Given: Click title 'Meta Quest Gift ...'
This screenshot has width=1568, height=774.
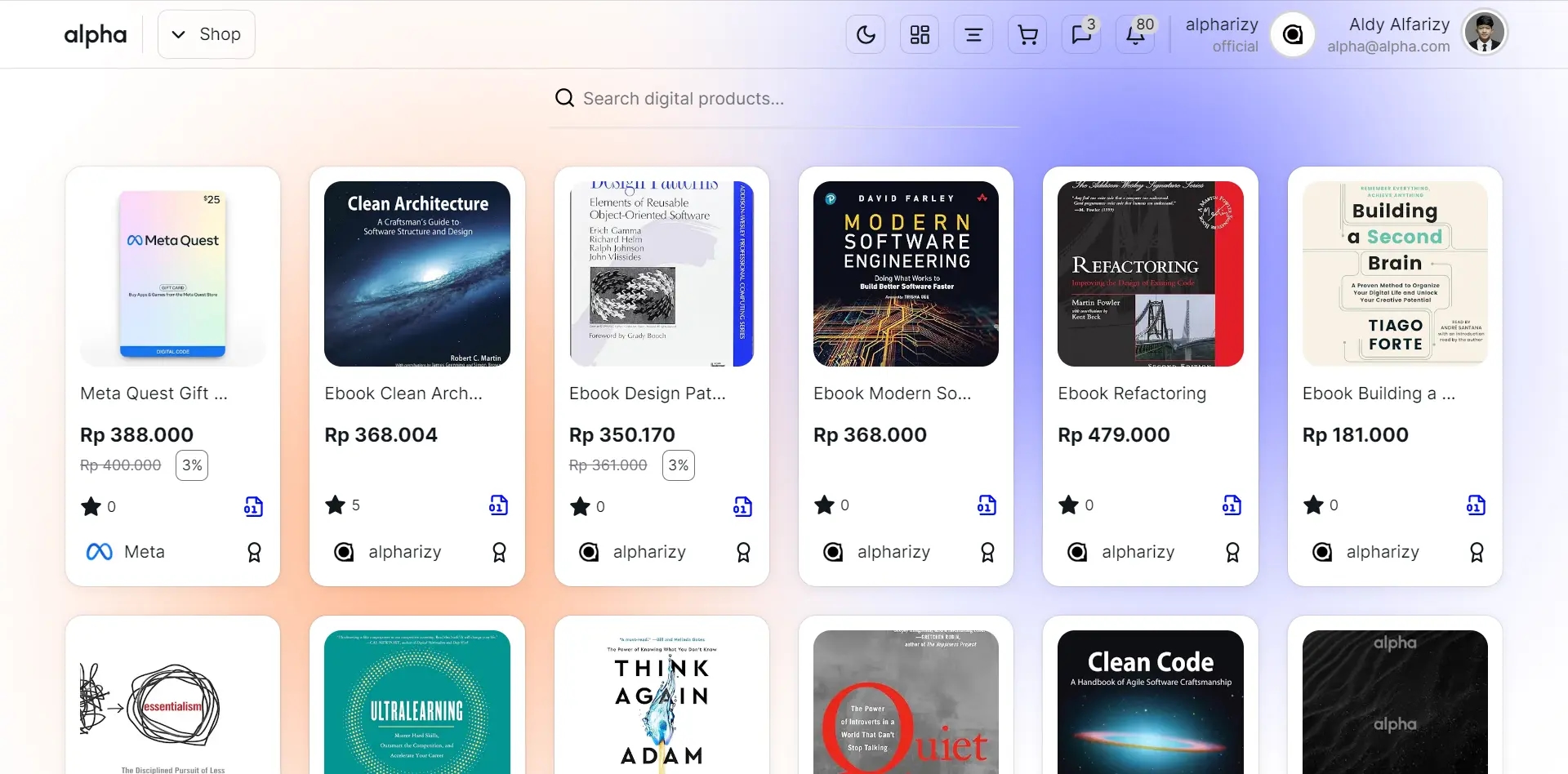Looking at the screenshot, I should pyautogui.click(x=154, y=394).
